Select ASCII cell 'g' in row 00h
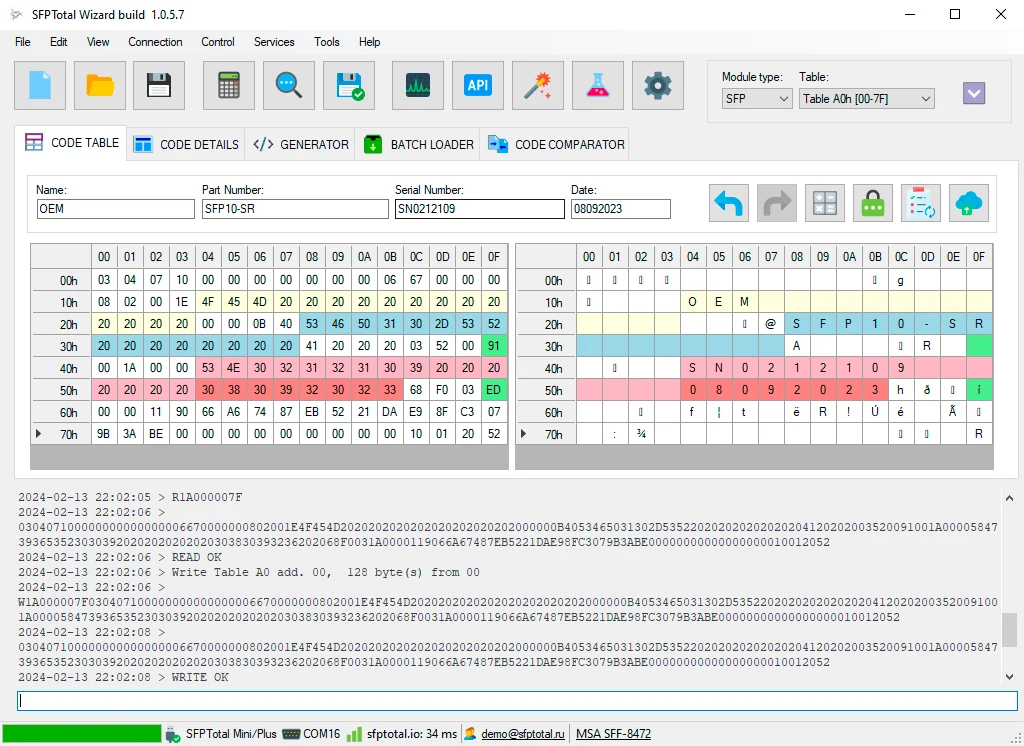This screenshot has width=1024, height=746. pyautogui.click(x=901, y=280)
